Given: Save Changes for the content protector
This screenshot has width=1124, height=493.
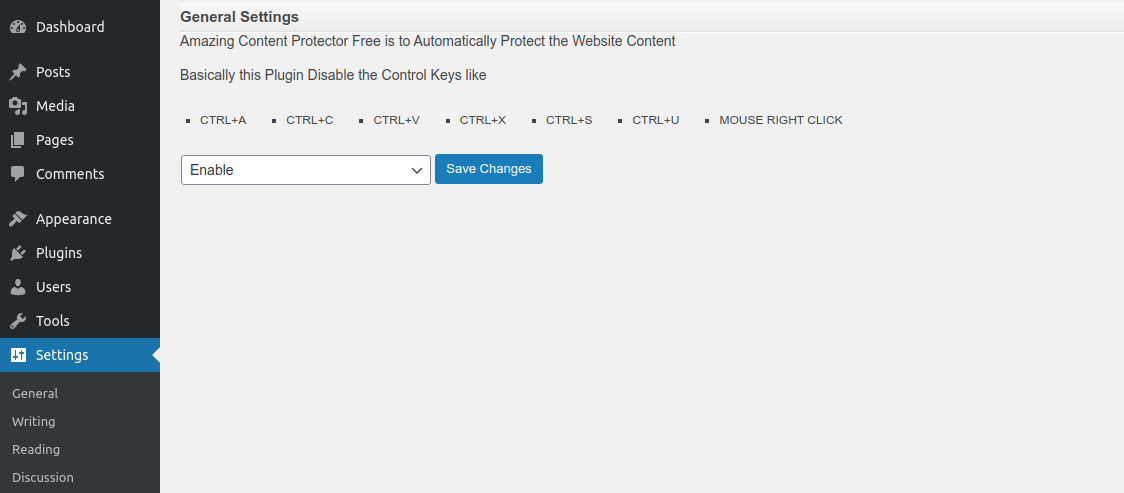Looking at the screenshot, I should pos(489,169).
